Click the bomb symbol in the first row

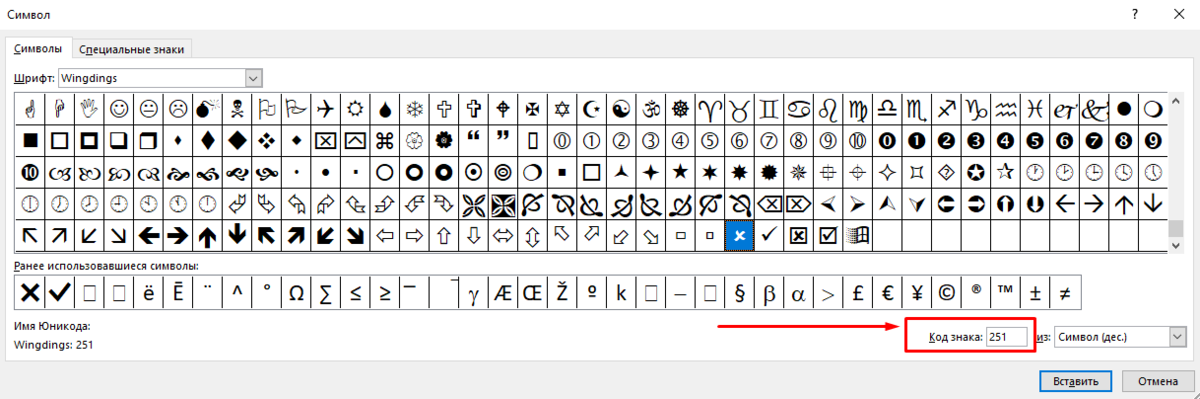pos(207,107)
